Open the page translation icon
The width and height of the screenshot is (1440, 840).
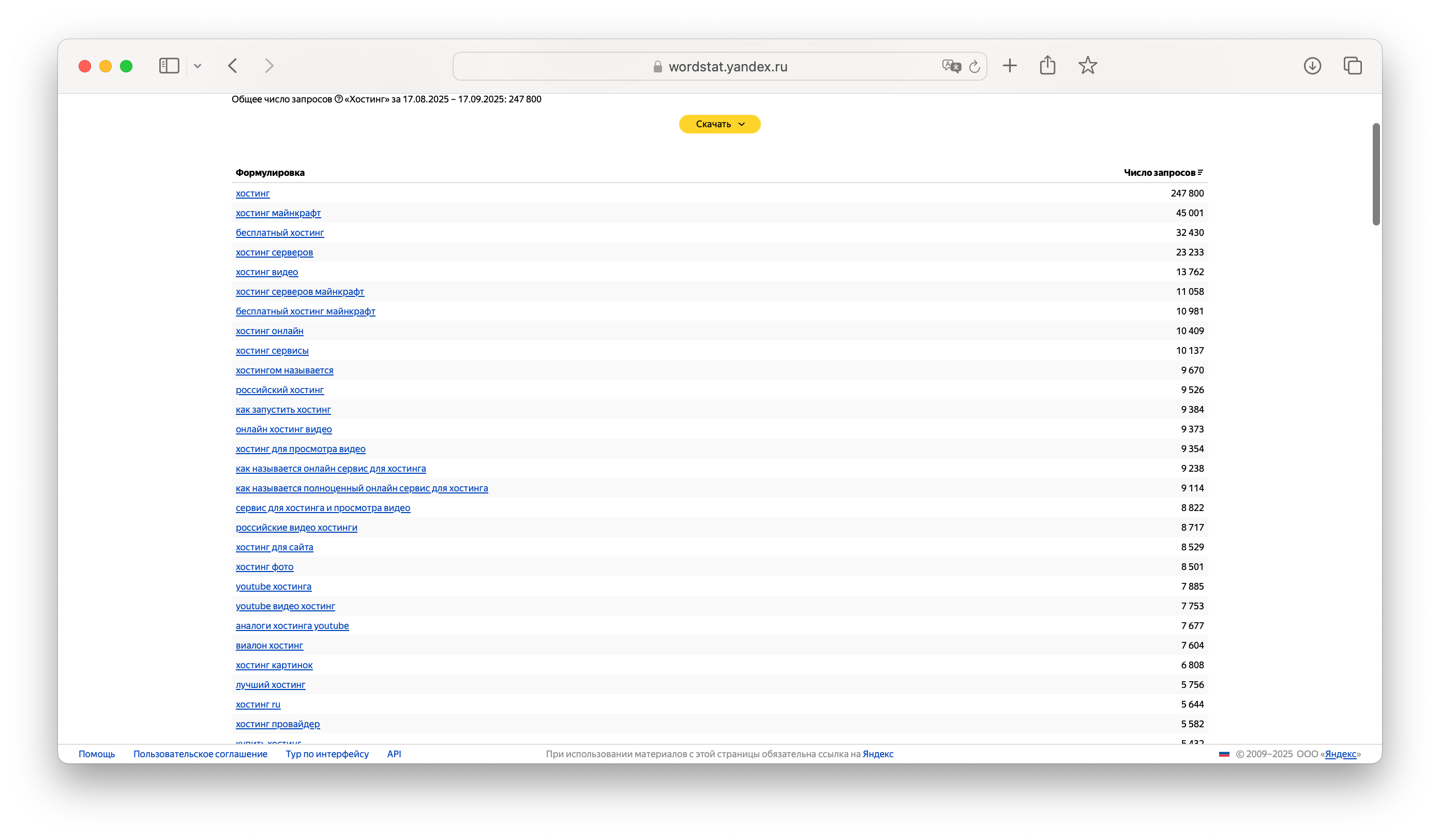coord(950,66)
